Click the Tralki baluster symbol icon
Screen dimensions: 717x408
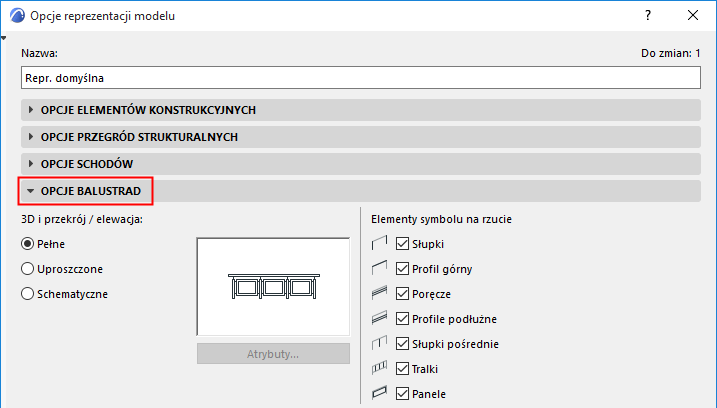[379, 369]
